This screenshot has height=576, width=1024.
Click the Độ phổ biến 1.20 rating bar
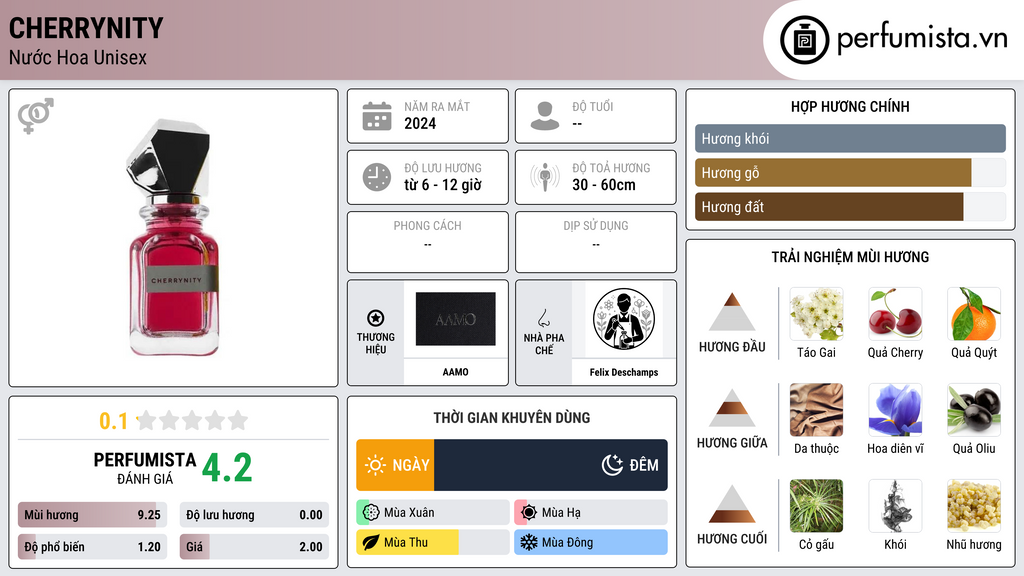tap(92, 547)
